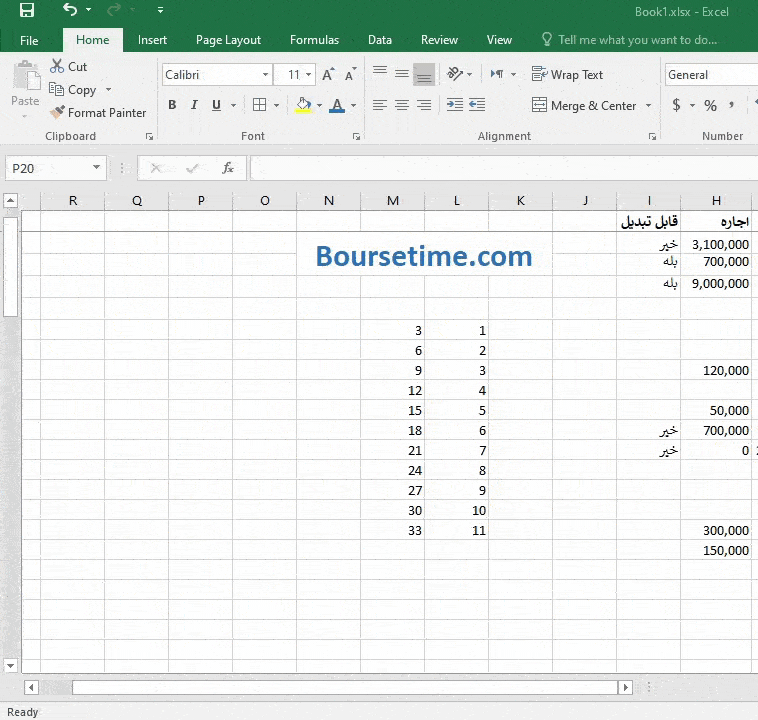The width and height of the screenshot is (758, 720).
Task: Click Align Right icon
Action: tap(424, 105)
